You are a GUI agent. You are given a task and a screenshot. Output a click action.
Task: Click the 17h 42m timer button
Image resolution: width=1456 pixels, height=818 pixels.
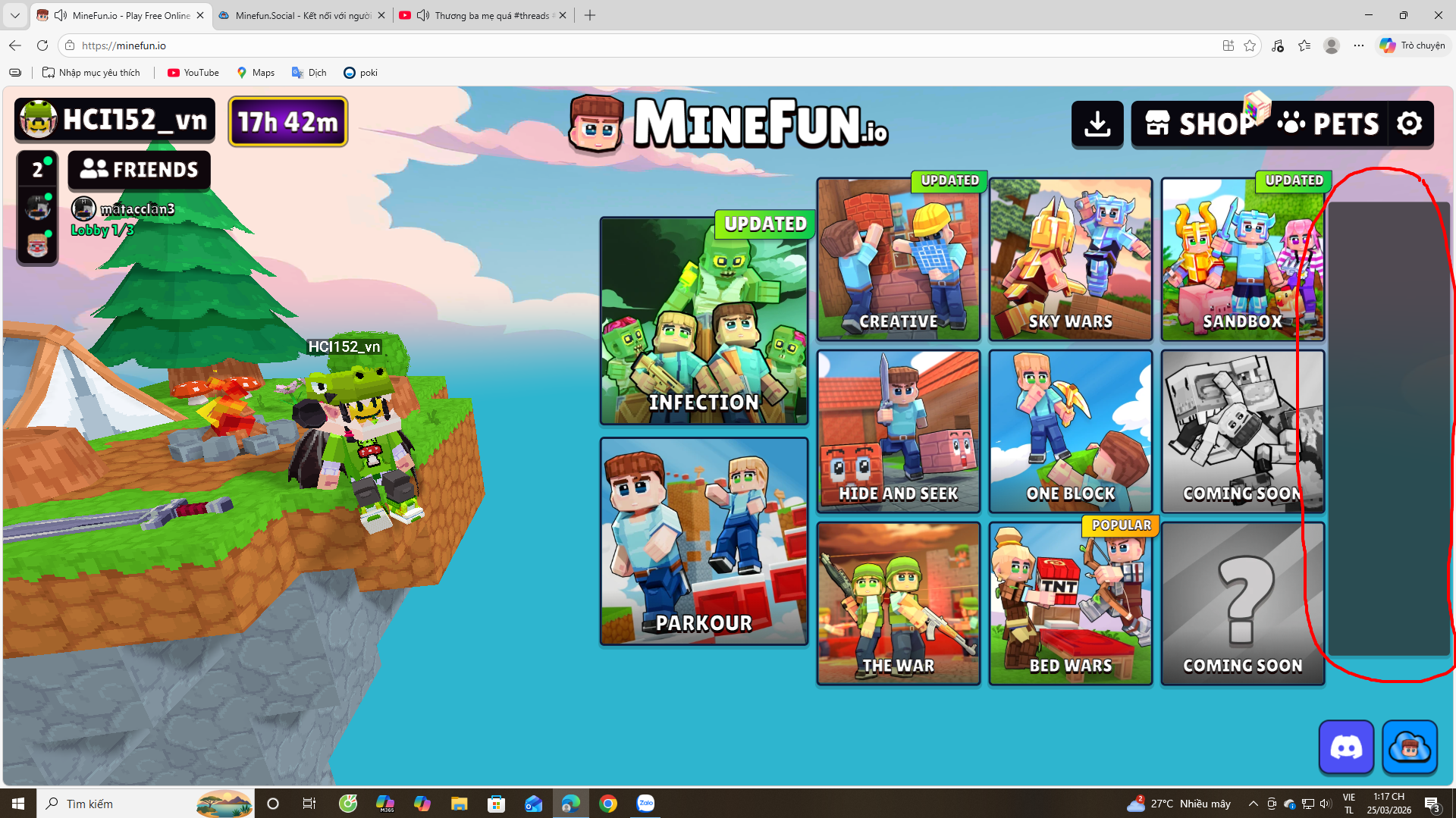pos(288,121)
